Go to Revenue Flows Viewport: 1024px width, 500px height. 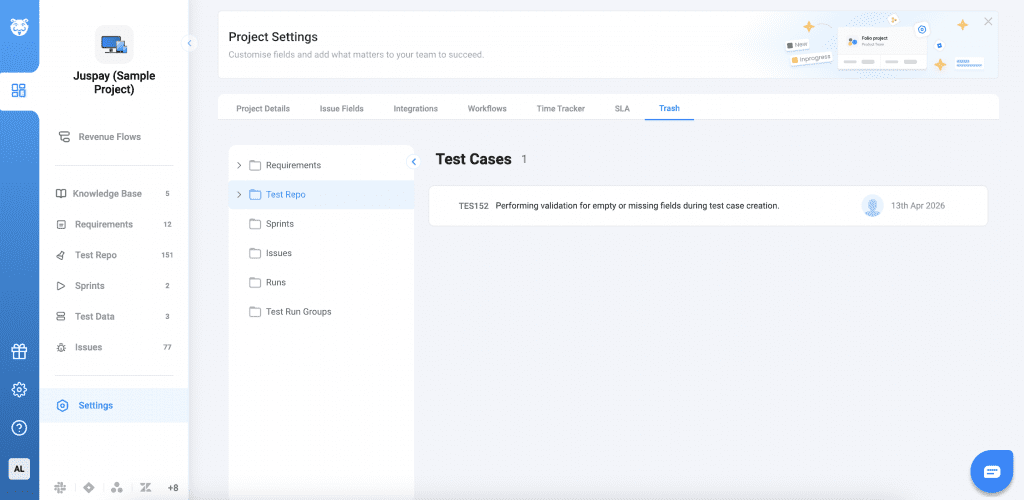[109, 137]
